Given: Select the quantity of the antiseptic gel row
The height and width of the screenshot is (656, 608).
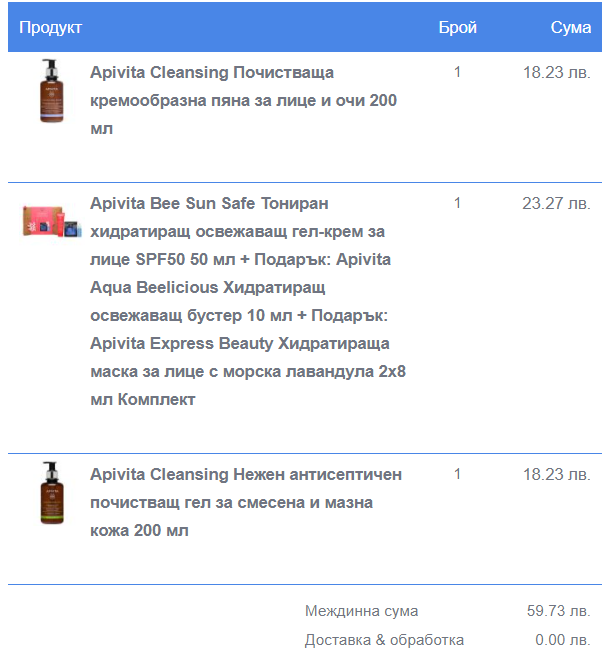Looking at the screenshot, I should pyautogui.click(x=457, y=474).
